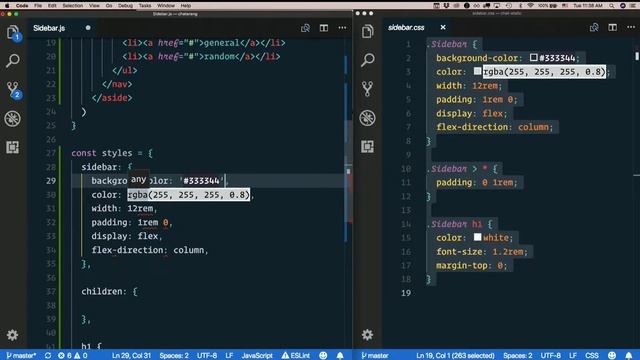Click the #333344 color swatch in CSS
Viewport: 640px width, 360px height.
[533, 57]
